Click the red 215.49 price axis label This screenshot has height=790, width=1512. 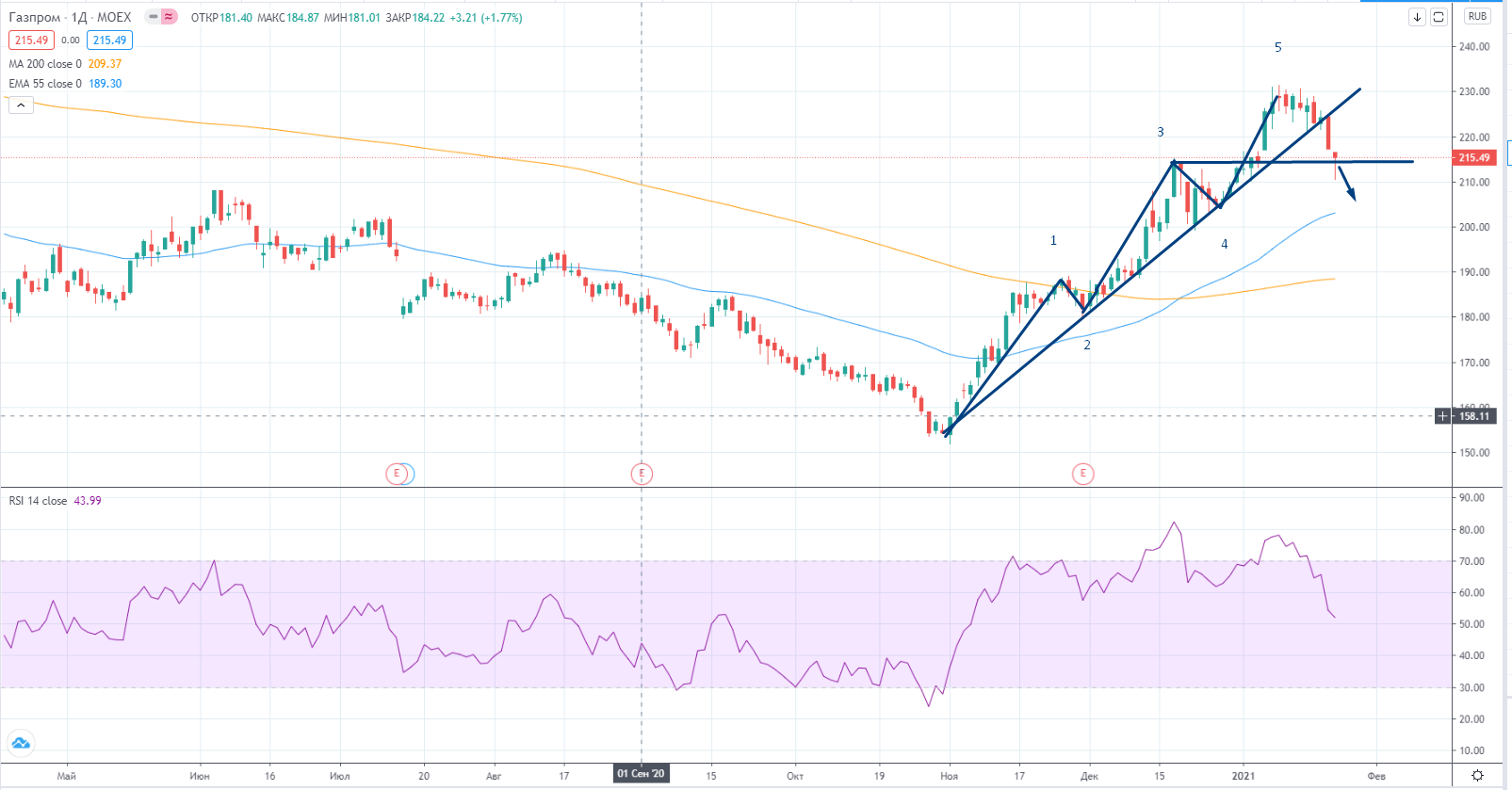click(x=1474, y=158)
